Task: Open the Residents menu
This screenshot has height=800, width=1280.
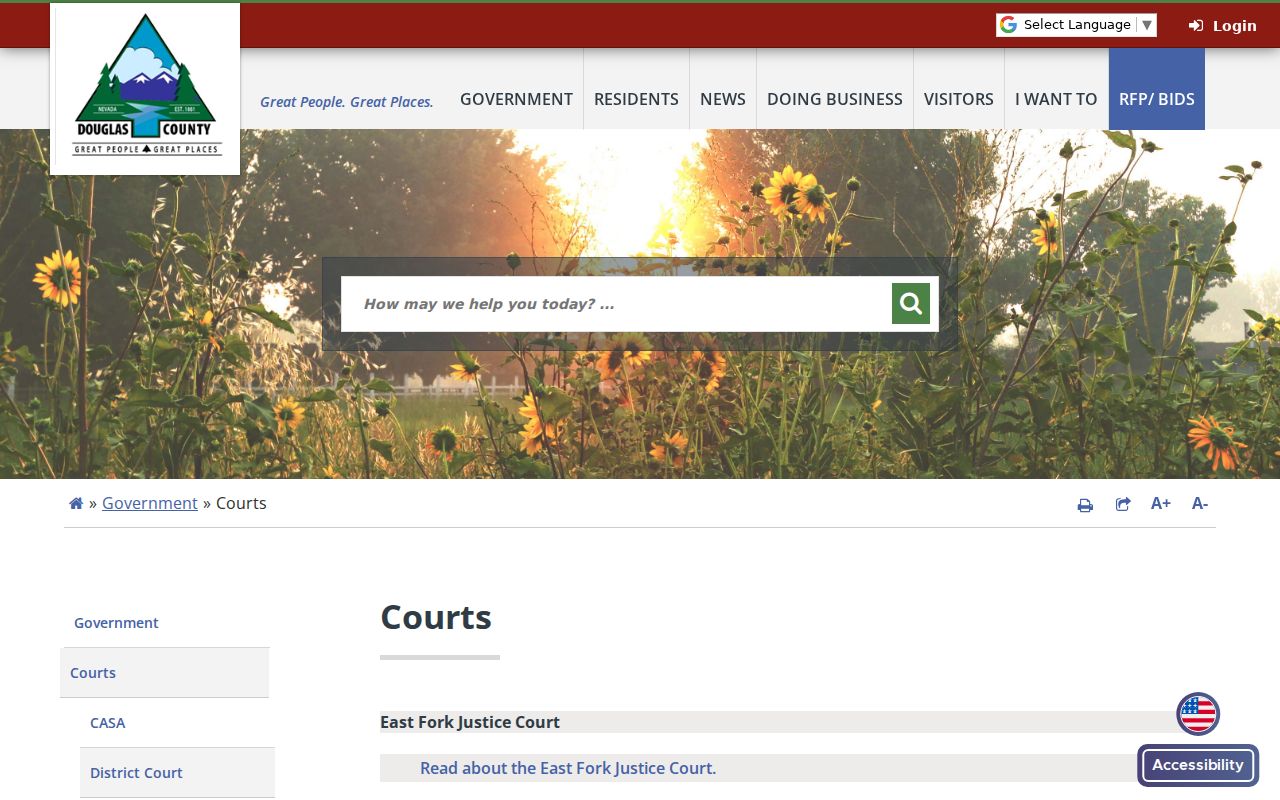Action: tap(636, 99)
